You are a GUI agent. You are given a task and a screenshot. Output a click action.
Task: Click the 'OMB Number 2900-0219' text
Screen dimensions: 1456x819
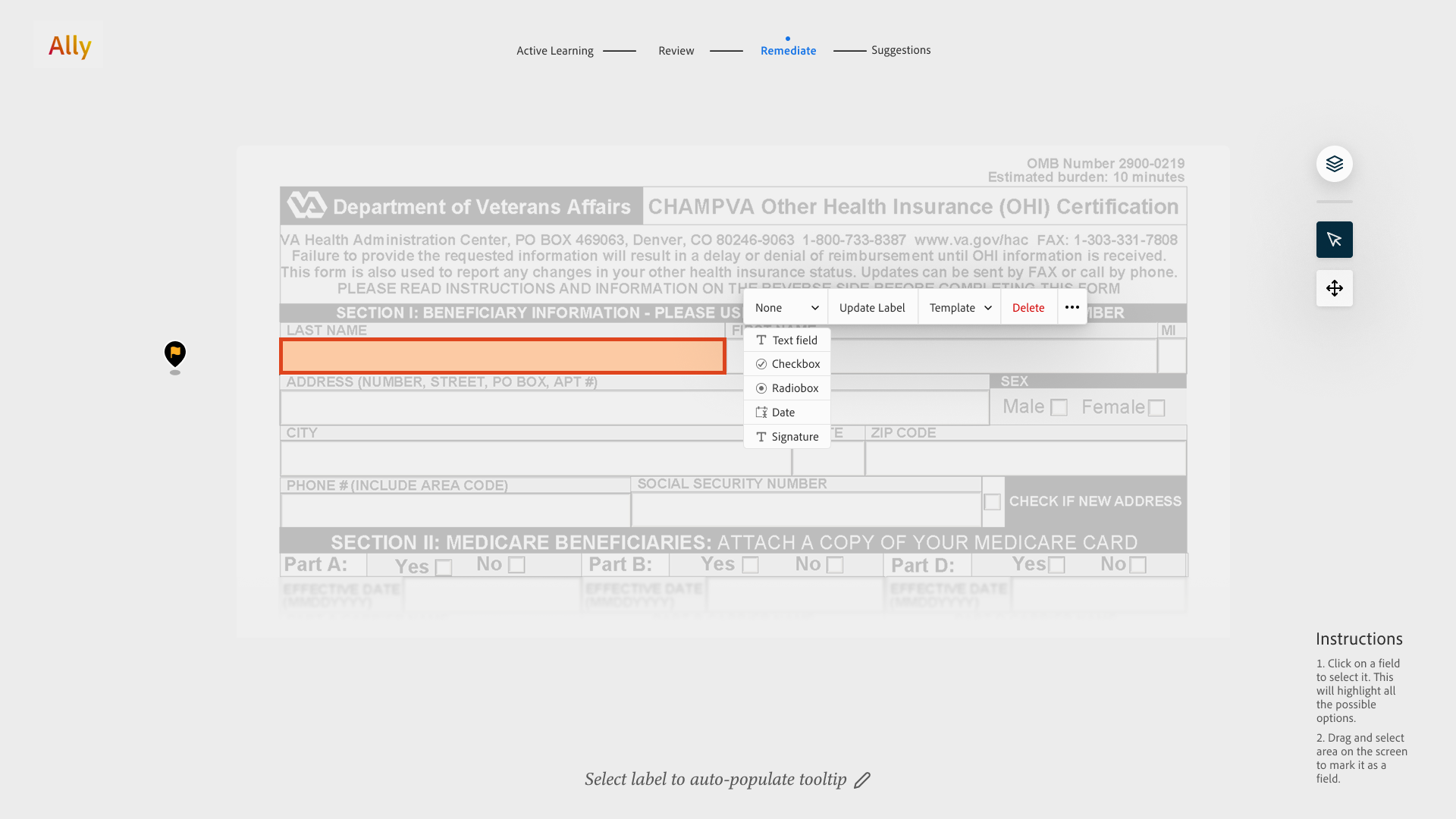[1106, 164]
